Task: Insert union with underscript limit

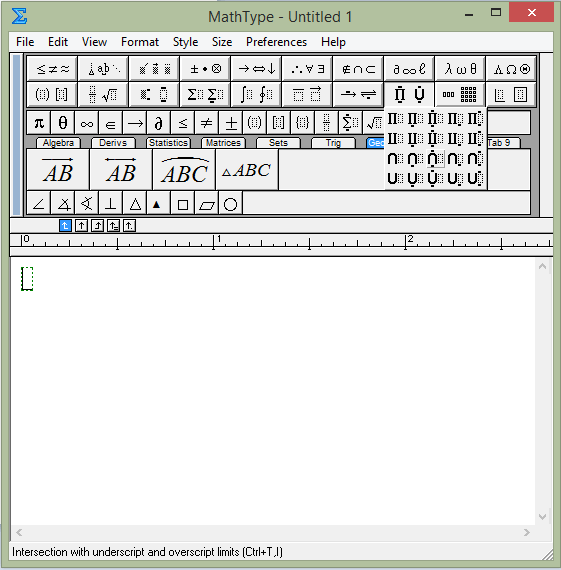Action: pos(415,178)
